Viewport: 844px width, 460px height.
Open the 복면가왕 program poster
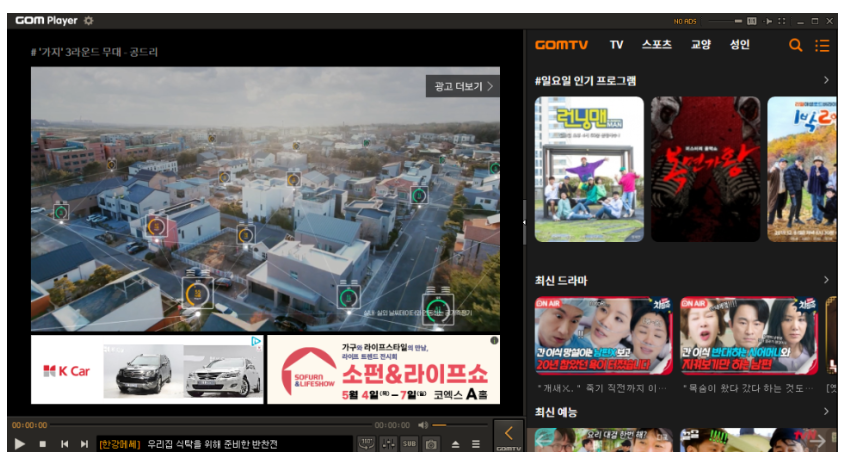pos(705,169)
